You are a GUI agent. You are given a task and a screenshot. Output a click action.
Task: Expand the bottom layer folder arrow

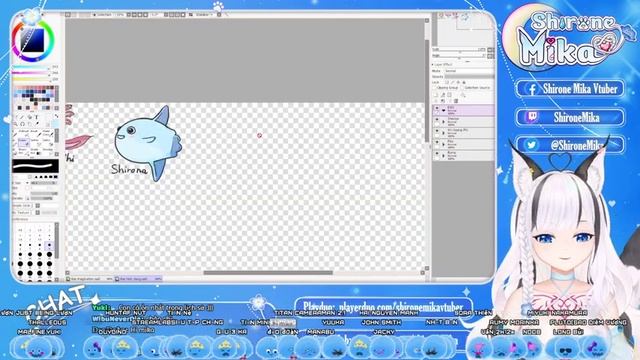pyautogui.click(x=443, y=156)
